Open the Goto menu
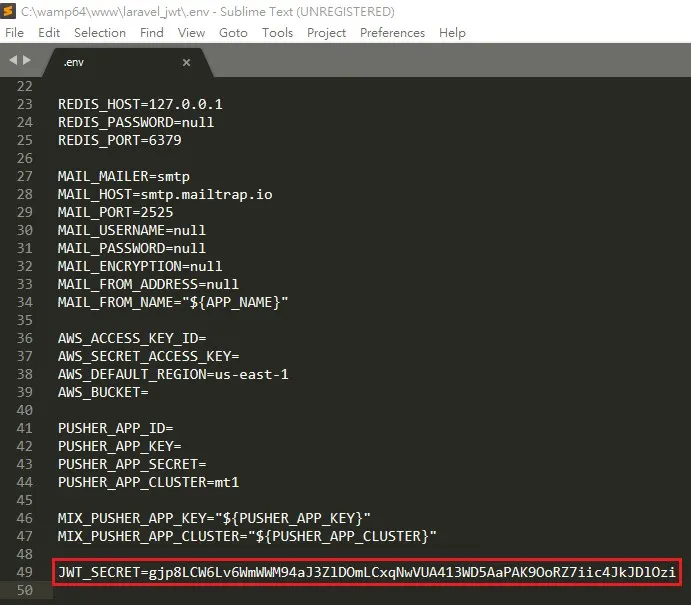 click(x=233, y=33)
